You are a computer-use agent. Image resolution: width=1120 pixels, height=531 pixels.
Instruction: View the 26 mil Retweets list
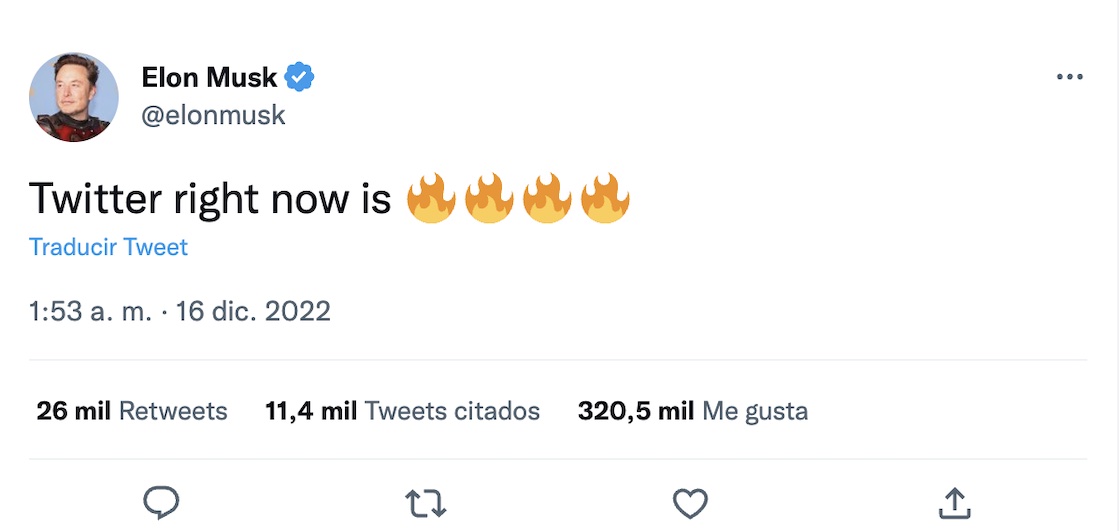pos(132,411)
